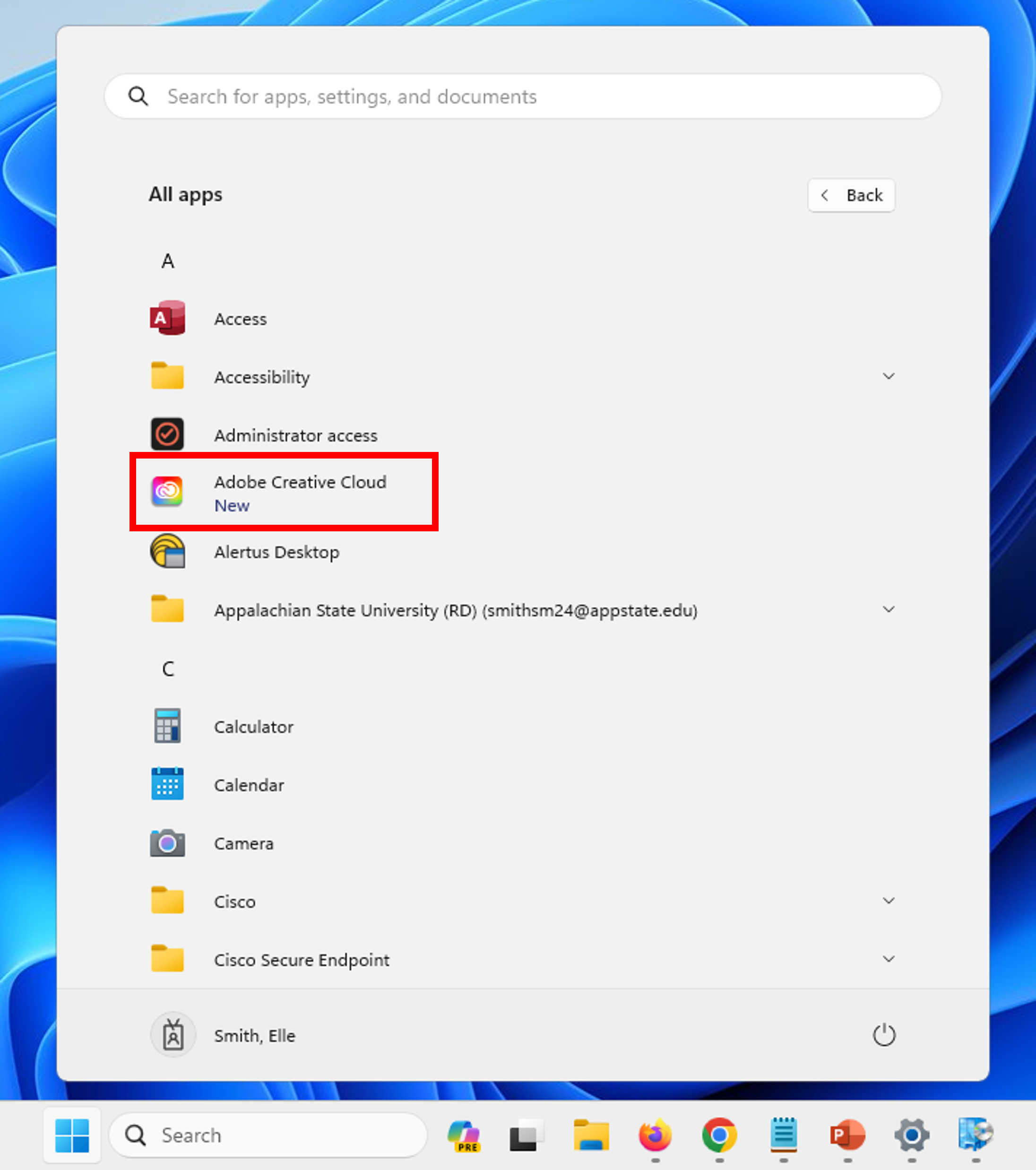The image size is (1036, 1170).
Task: Open the Access app icon
Action: point(167,318)
